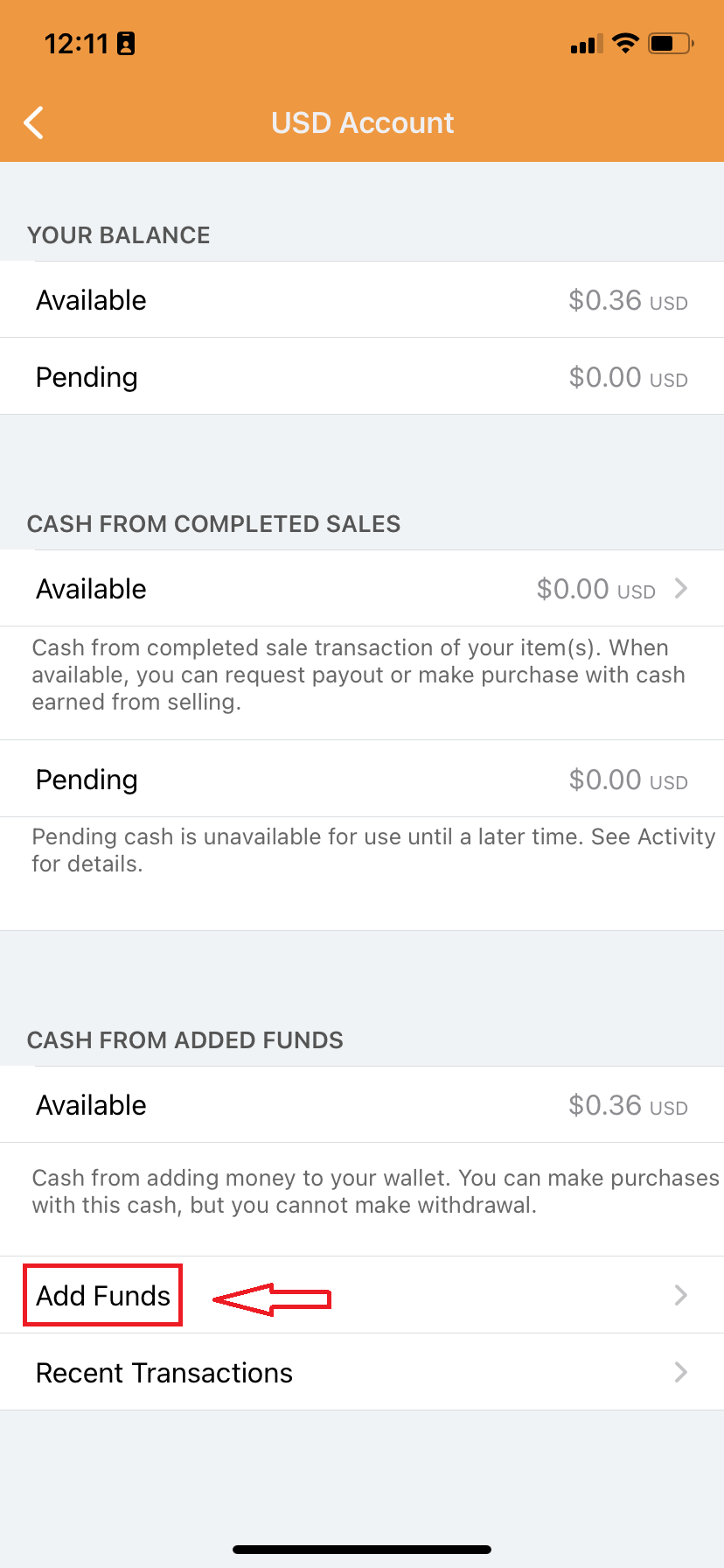Tap the Wi-Fi status icon
The height and width of the screenshot is (1568, 724).
coord(625,43)
